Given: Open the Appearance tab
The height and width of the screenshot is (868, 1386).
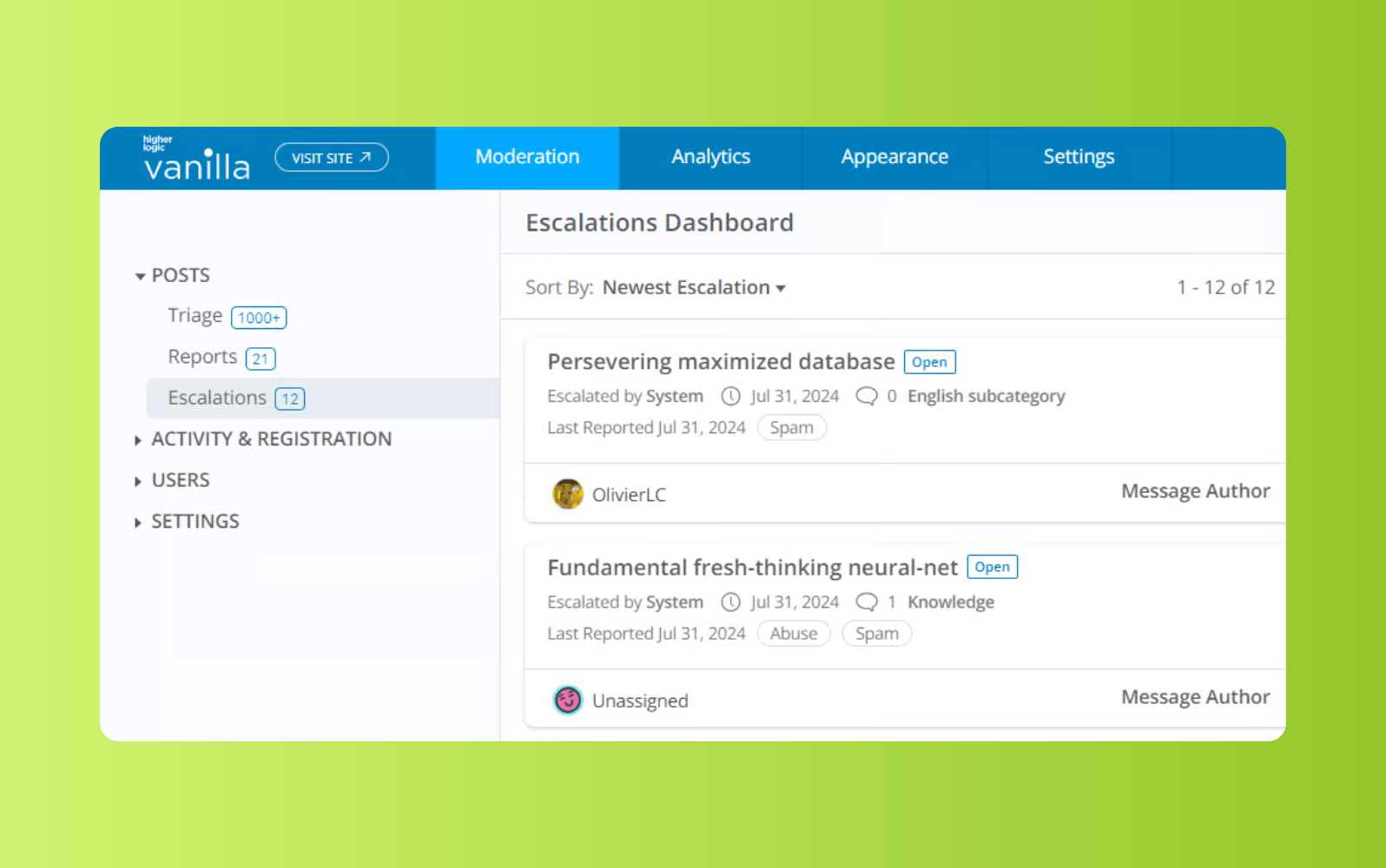Looking at the screenshot, I should pyautogui.click(x=894, y=157).
